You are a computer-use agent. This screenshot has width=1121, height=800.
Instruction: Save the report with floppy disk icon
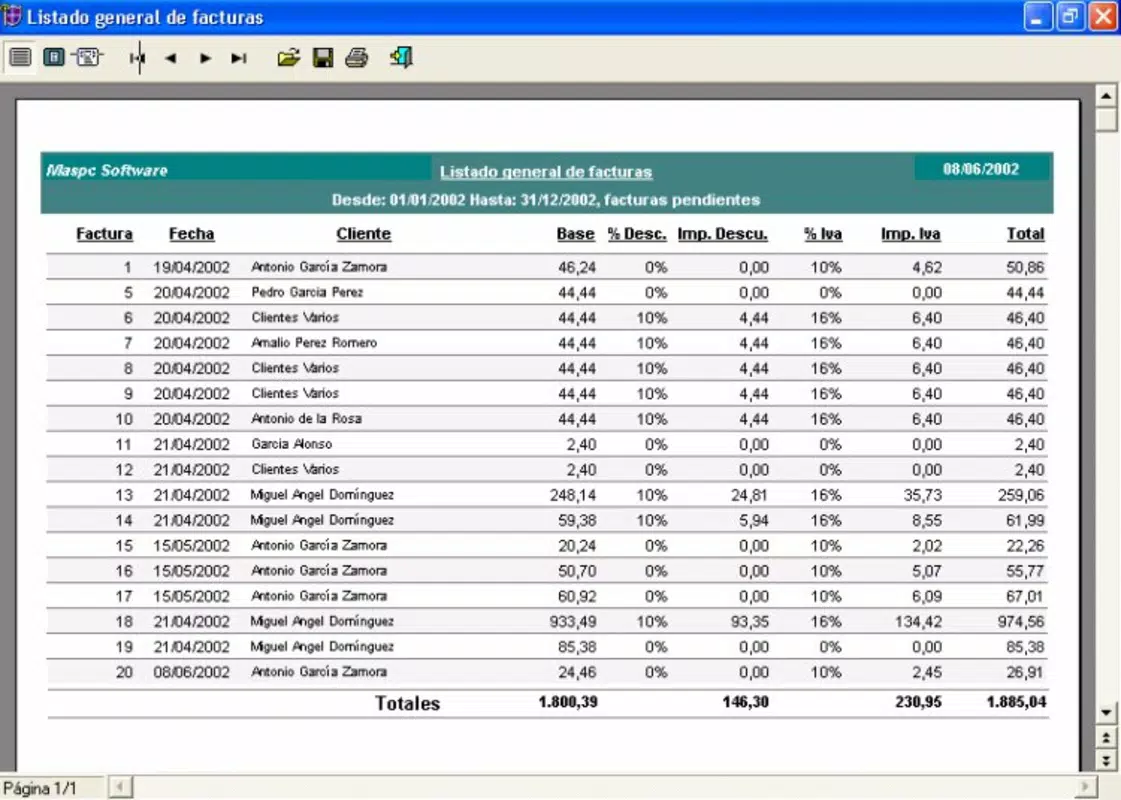(323, 58)
